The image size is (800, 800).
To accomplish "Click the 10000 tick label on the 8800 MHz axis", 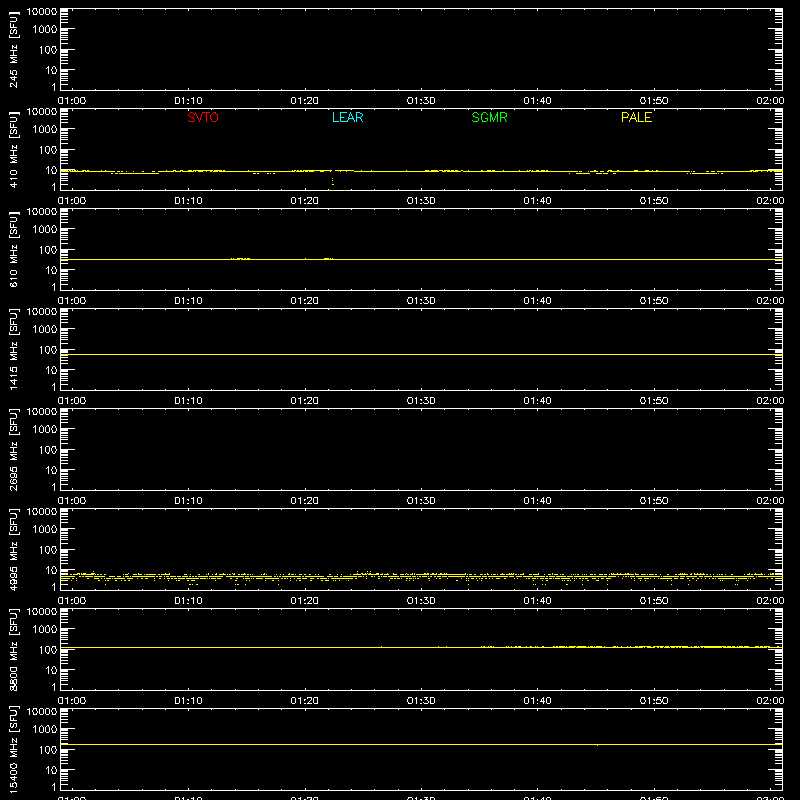I will click(x=42, y=612).
